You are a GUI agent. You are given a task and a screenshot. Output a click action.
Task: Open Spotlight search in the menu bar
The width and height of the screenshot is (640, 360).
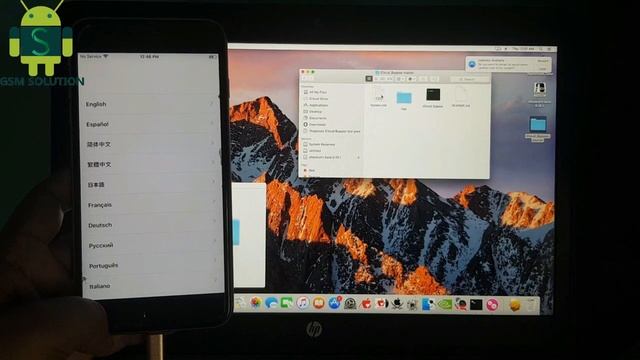[x=541, y=49]
